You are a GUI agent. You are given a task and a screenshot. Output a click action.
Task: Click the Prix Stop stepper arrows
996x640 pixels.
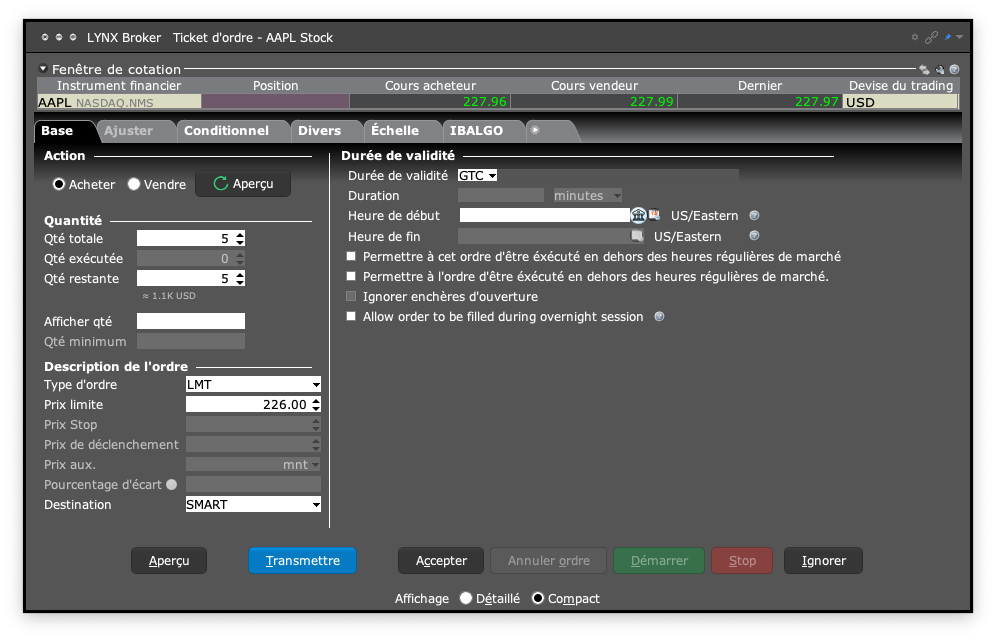pos(316,425)
